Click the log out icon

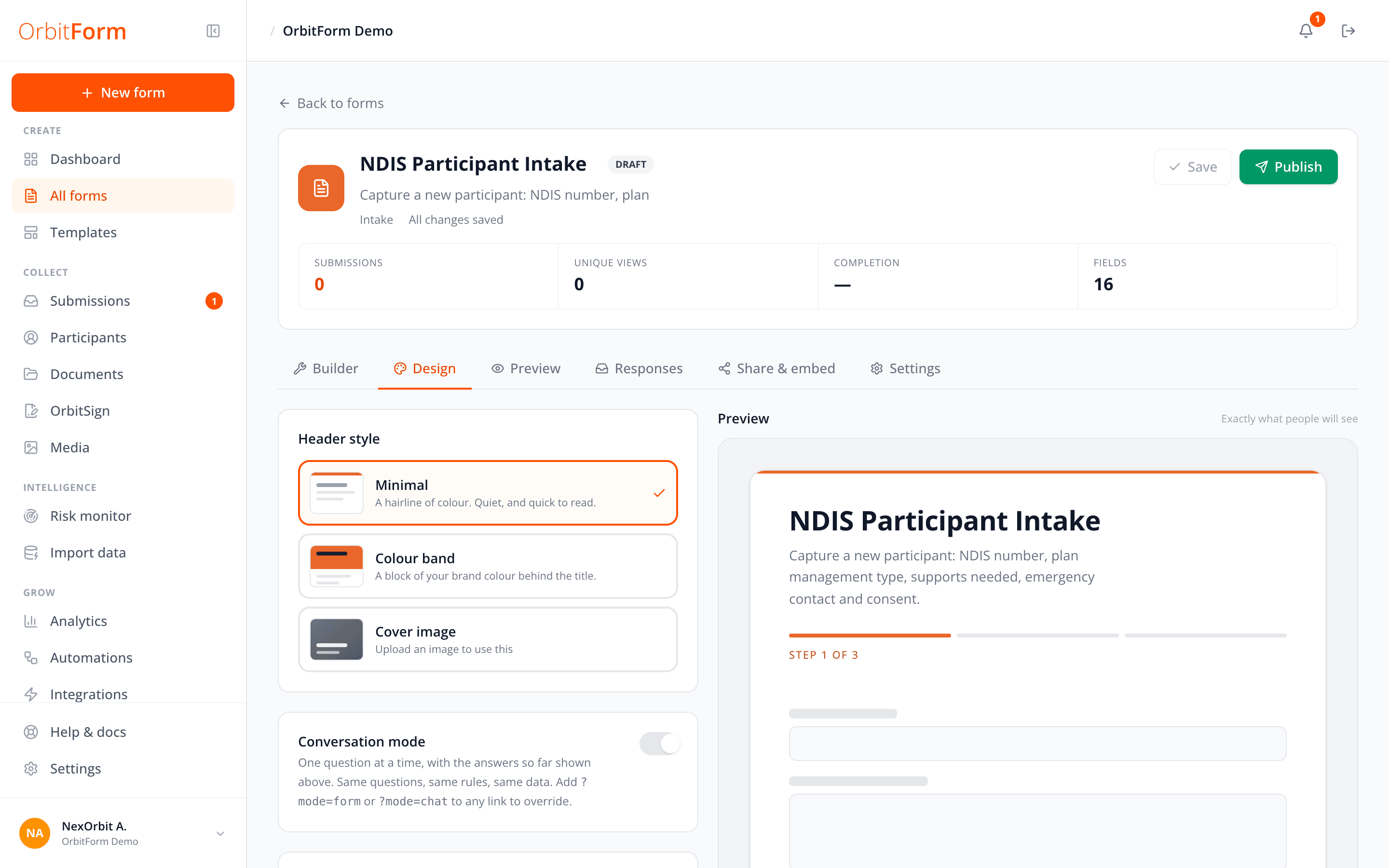pyautogui.click(x=1348, y=30)
